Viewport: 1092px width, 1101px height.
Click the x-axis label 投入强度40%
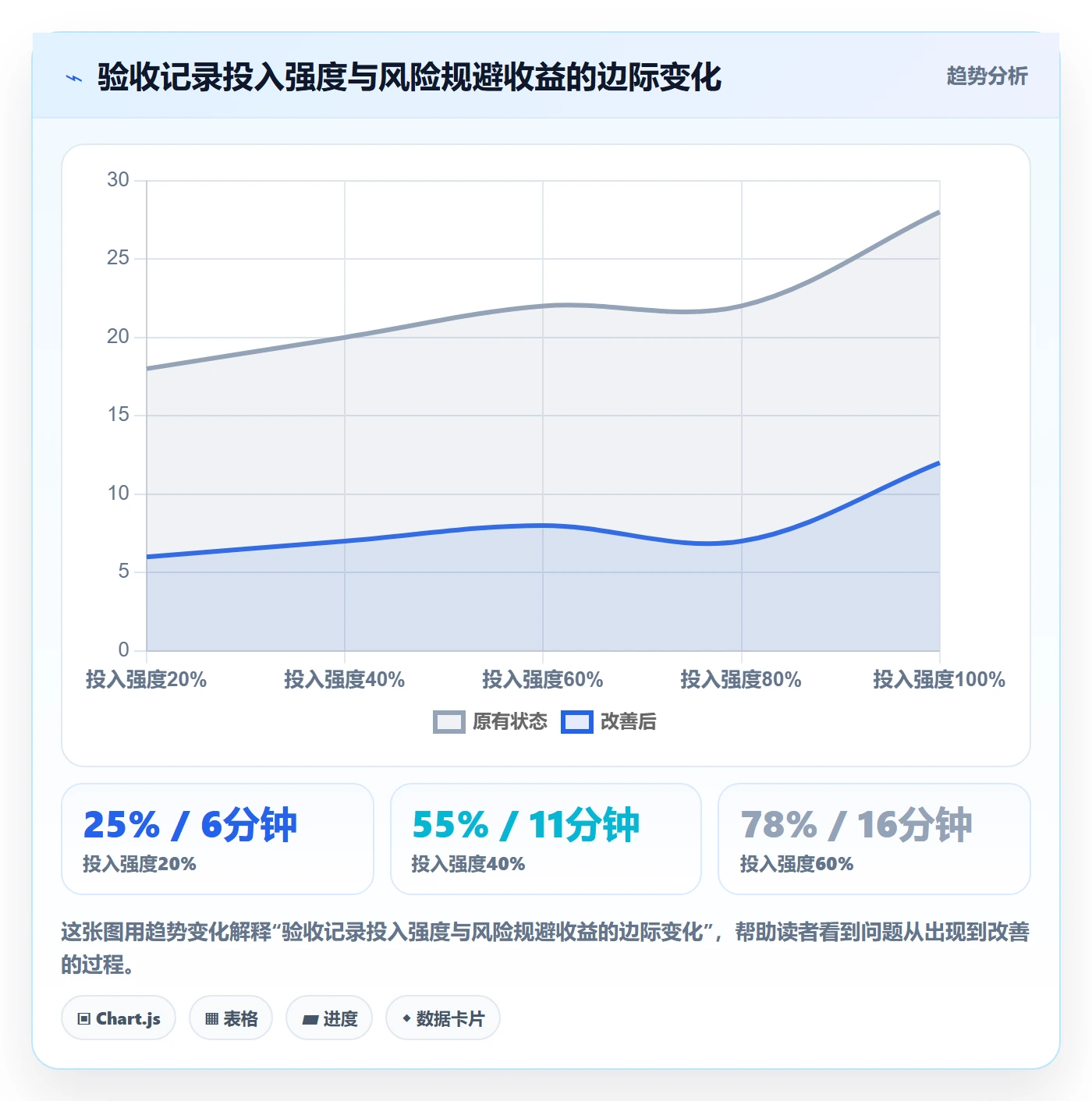click(x=344, y=680)
